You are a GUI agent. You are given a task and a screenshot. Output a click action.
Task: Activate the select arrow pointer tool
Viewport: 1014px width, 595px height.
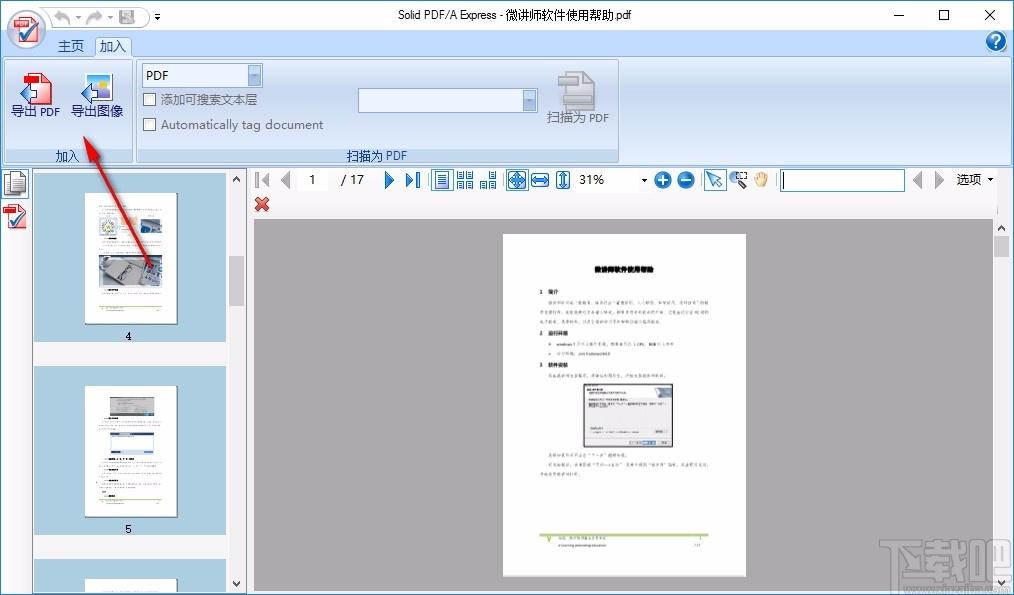click(x=714, y=180)
